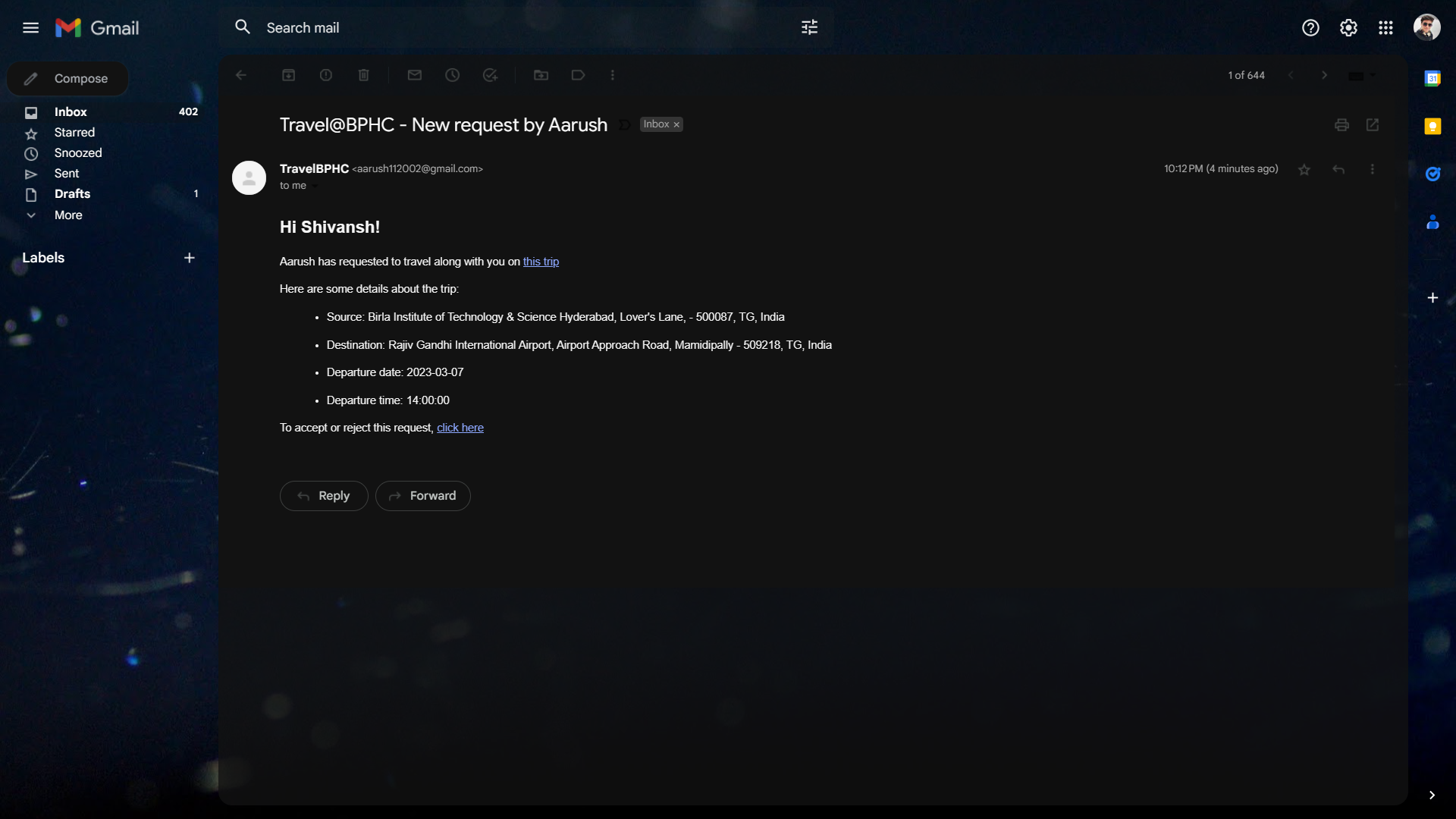This screenshot has width=1456, height=819.
Task: Go to the Drafts folder
Action: (72, 194)
